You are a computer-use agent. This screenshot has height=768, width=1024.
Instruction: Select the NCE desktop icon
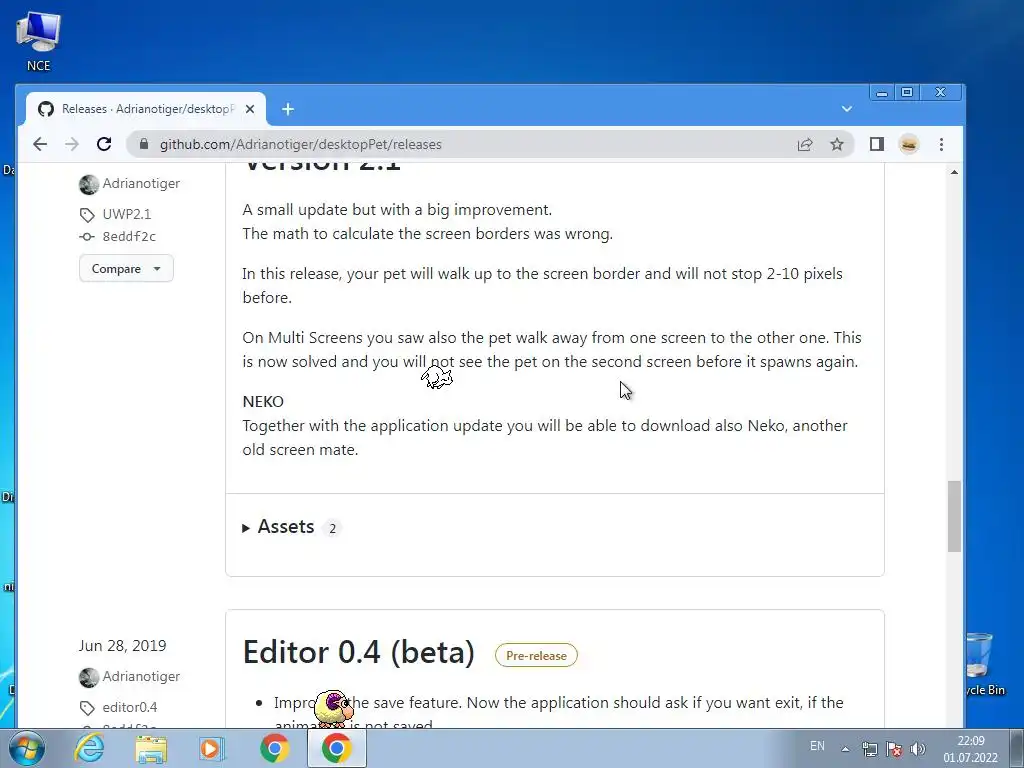tap(39, 41)
